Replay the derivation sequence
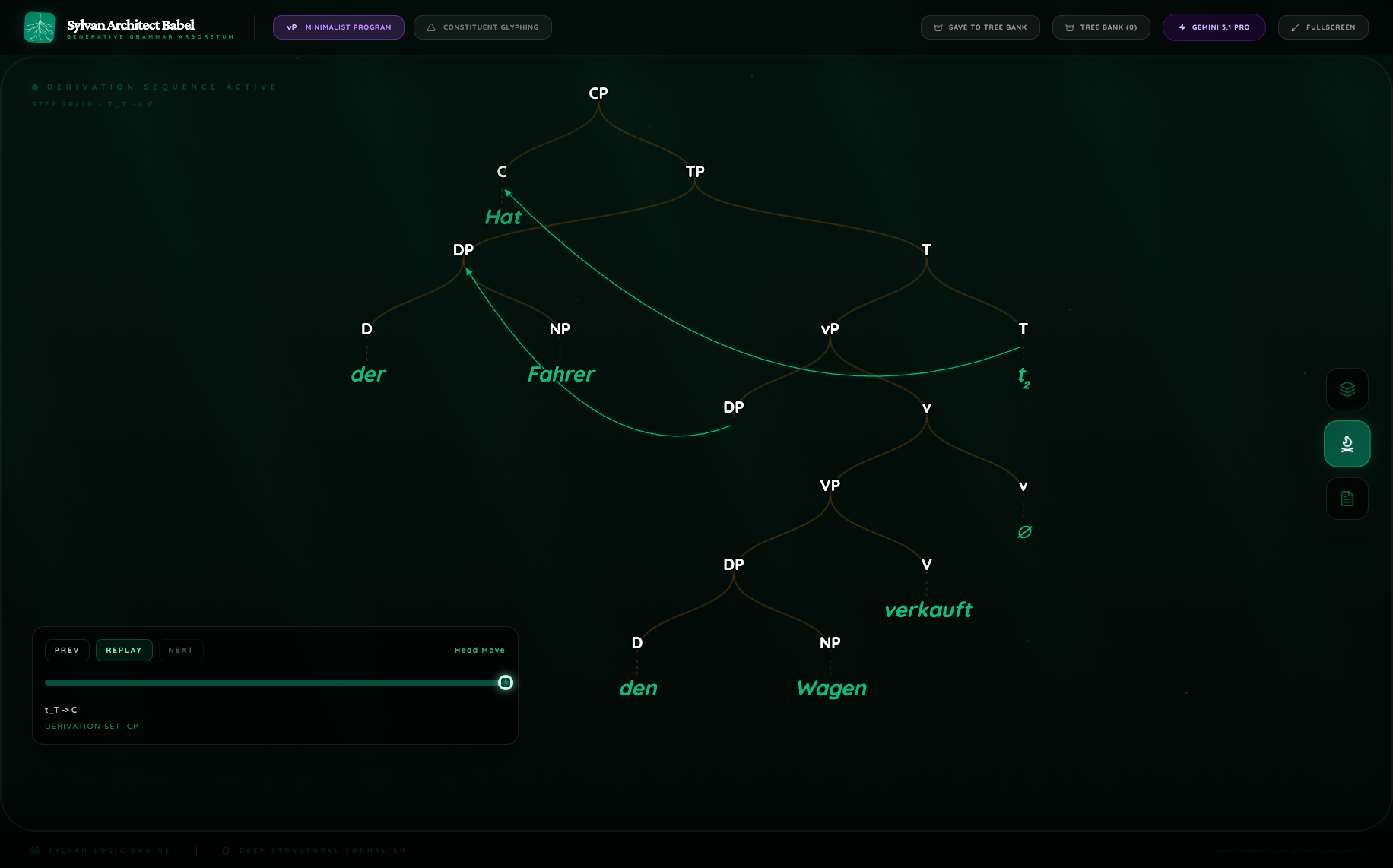Screen dimensions: 1393x868 click(x=124, y=651)
